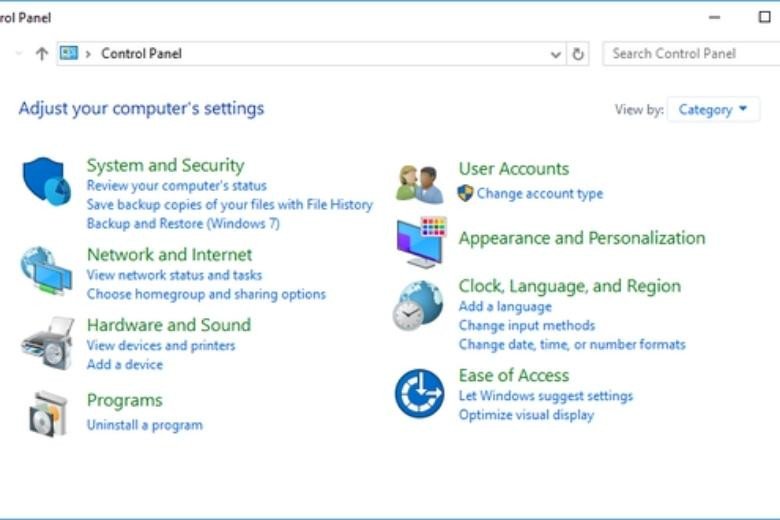780x520 pixels.
Task: Expand the breadcrumb chevron before Control Panel
Action: (x=88, y=54)
